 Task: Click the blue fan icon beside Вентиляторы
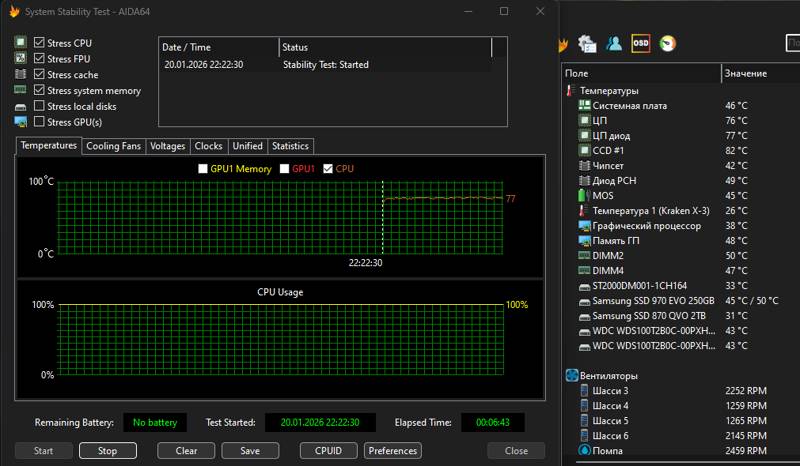coord(571,376)
